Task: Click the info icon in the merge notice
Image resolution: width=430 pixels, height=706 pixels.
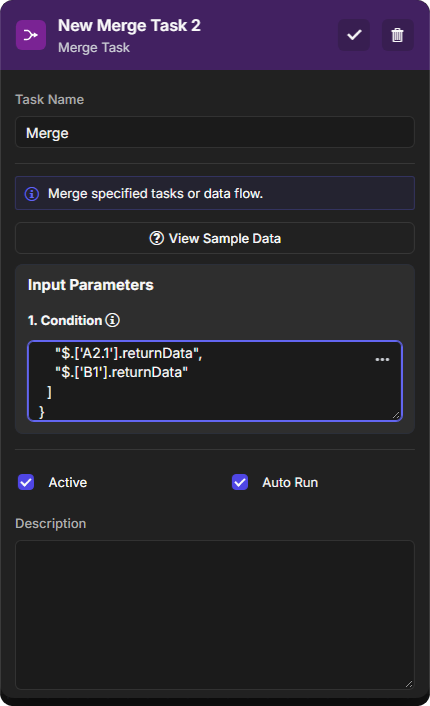Action: 32,194
